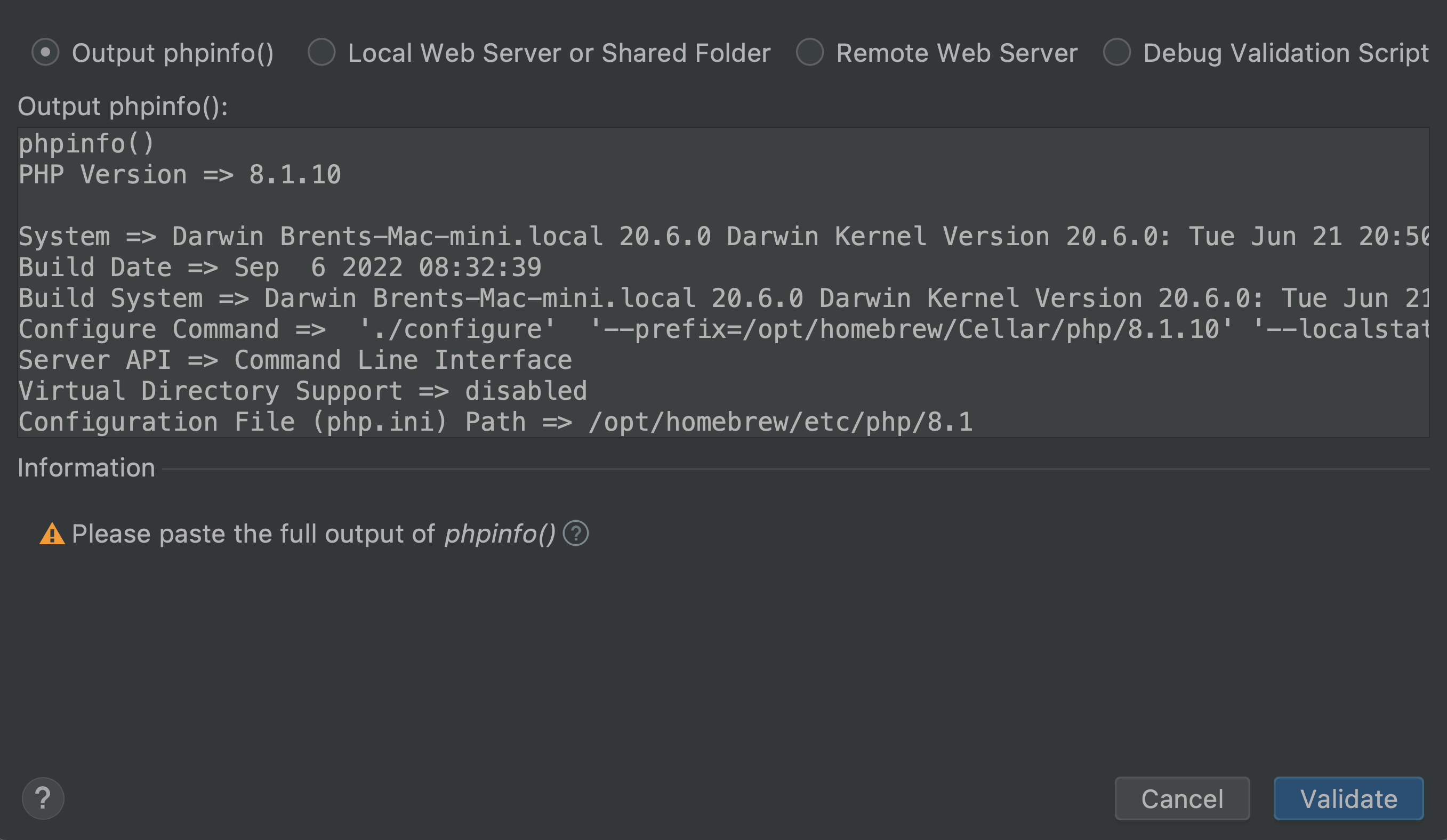Place cursor on the first phpinfo() text line
The height and width of the screenshot is (840, 1447).
pyautogui.click(x=86, y=143)
